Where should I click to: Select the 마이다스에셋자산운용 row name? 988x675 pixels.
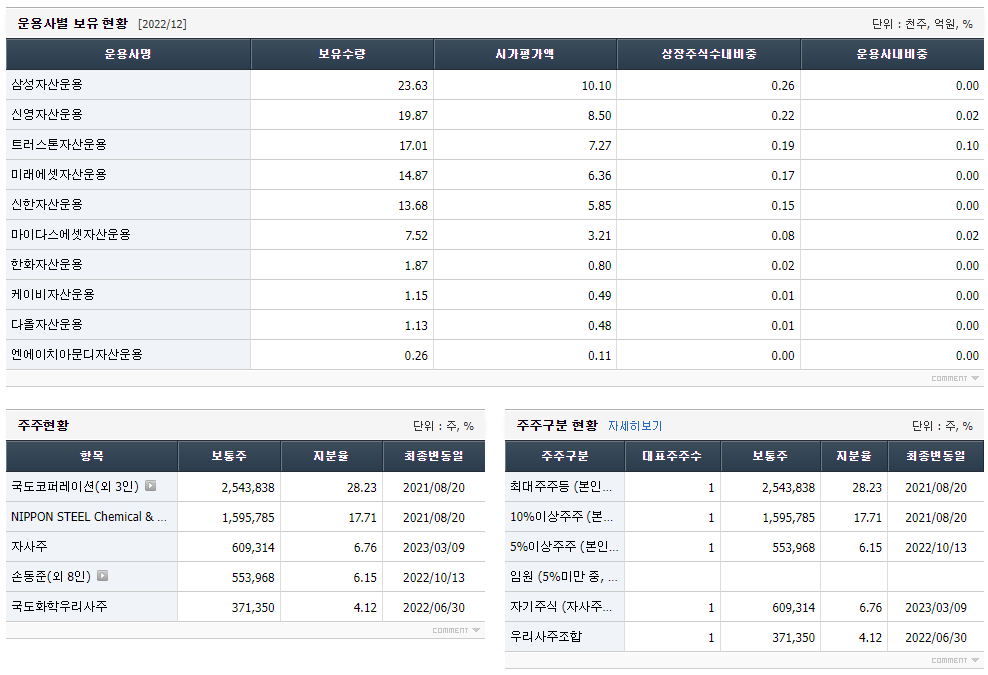71,234
